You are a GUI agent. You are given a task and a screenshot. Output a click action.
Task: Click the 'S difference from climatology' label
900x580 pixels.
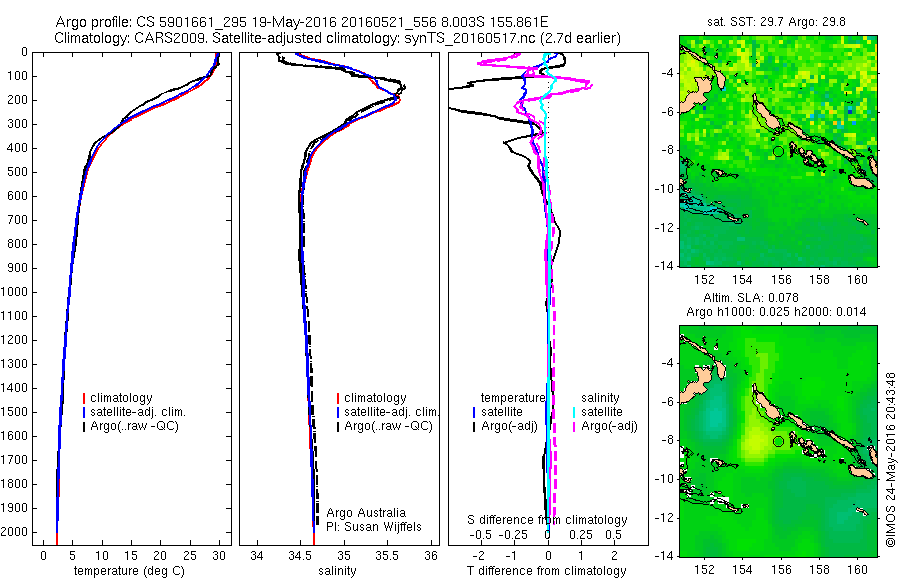547,520
